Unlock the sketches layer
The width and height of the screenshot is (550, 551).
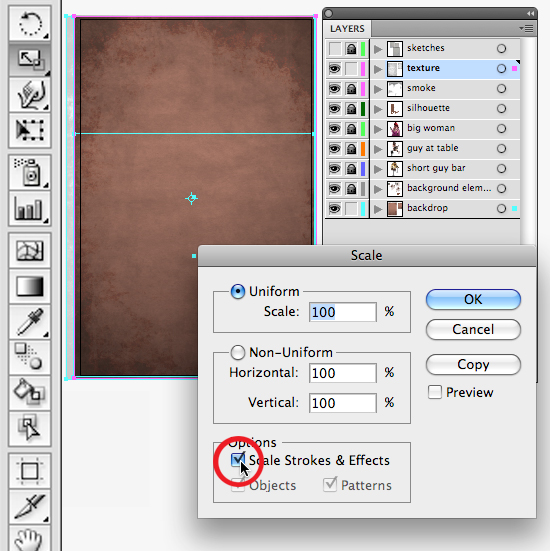pyautogui.click(x=351, y=48)
